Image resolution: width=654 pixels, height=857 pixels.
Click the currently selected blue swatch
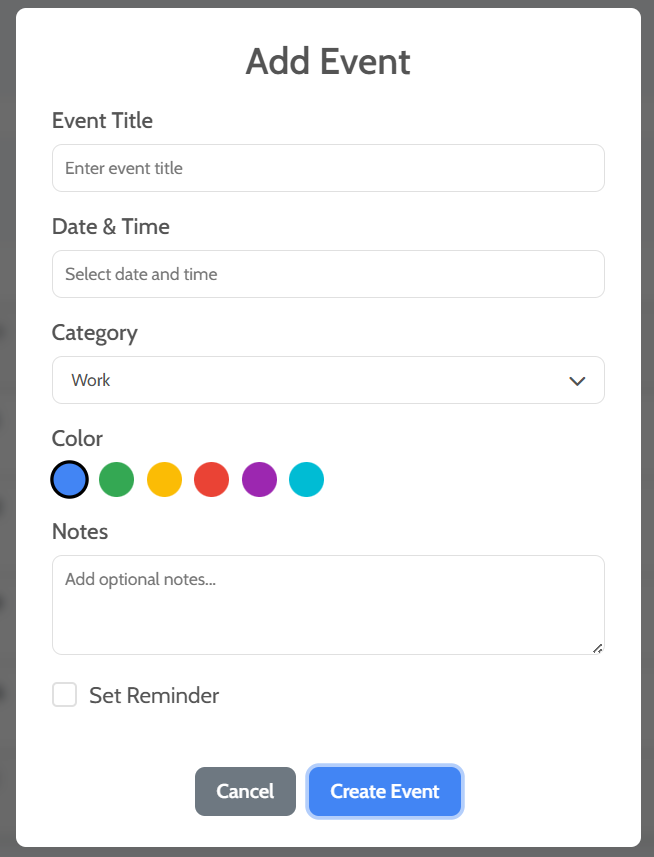pyautogui.click(x=69, y=479)
